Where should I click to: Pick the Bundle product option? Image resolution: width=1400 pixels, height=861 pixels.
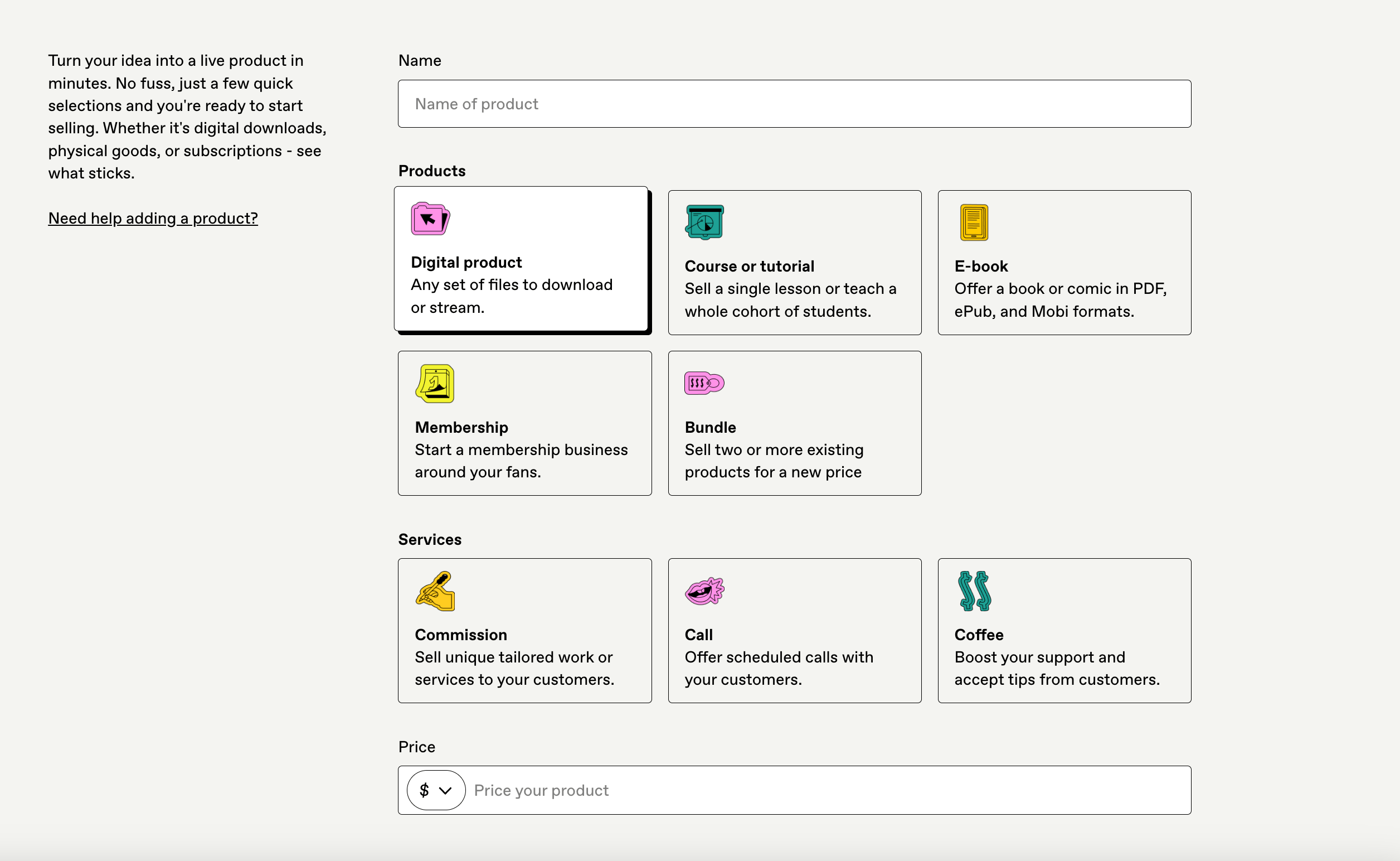click(x=795, y=449)
